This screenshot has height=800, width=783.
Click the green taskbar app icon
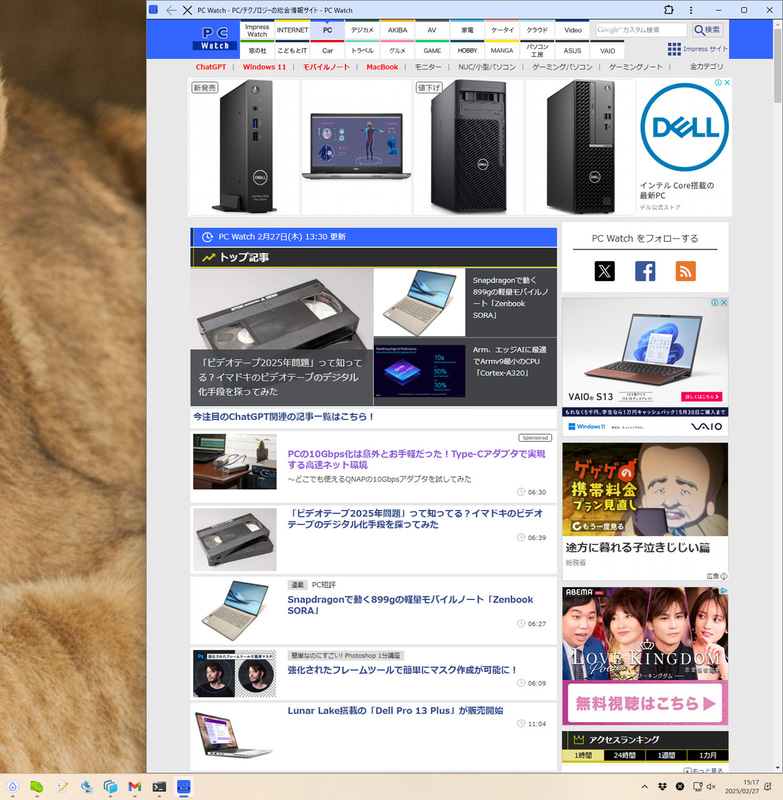tap(37, 787)
